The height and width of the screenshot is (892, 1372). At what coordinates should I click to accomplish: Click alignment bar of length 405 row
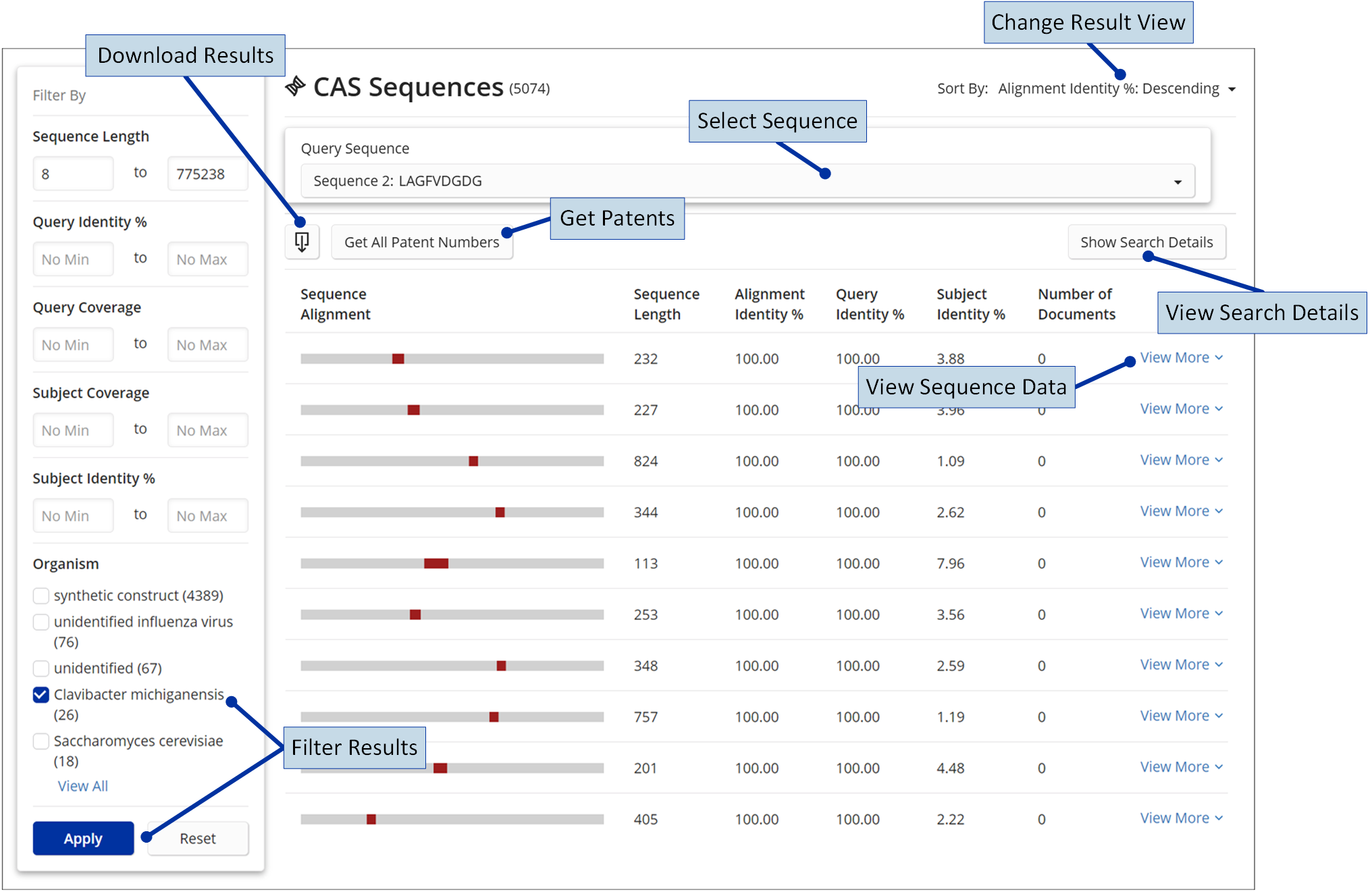(x=452, y=819)
